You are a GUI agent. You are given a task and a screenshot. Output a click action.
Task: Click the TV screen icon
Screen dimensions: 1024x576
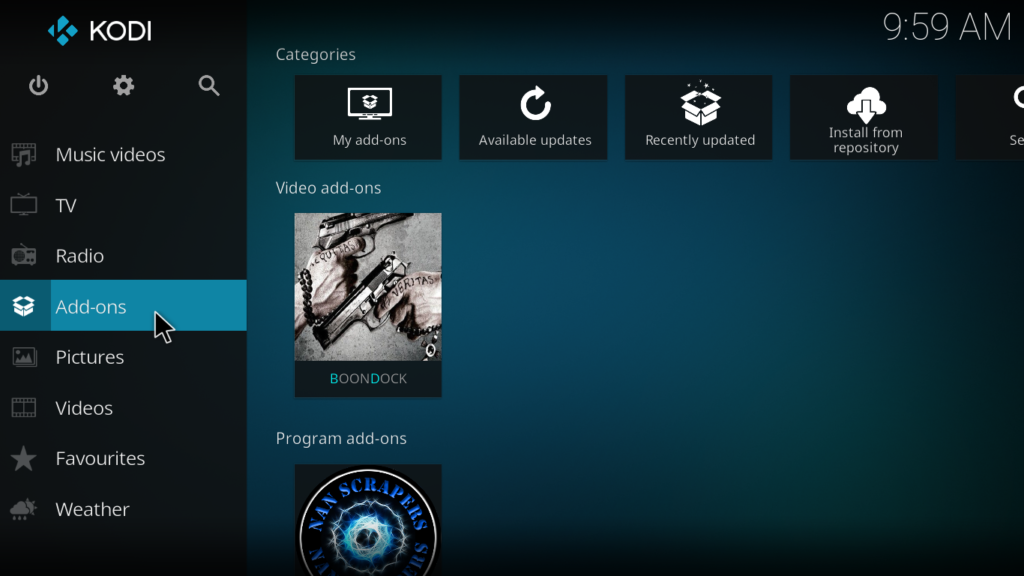pyautogui.click(x=24, y=205)
